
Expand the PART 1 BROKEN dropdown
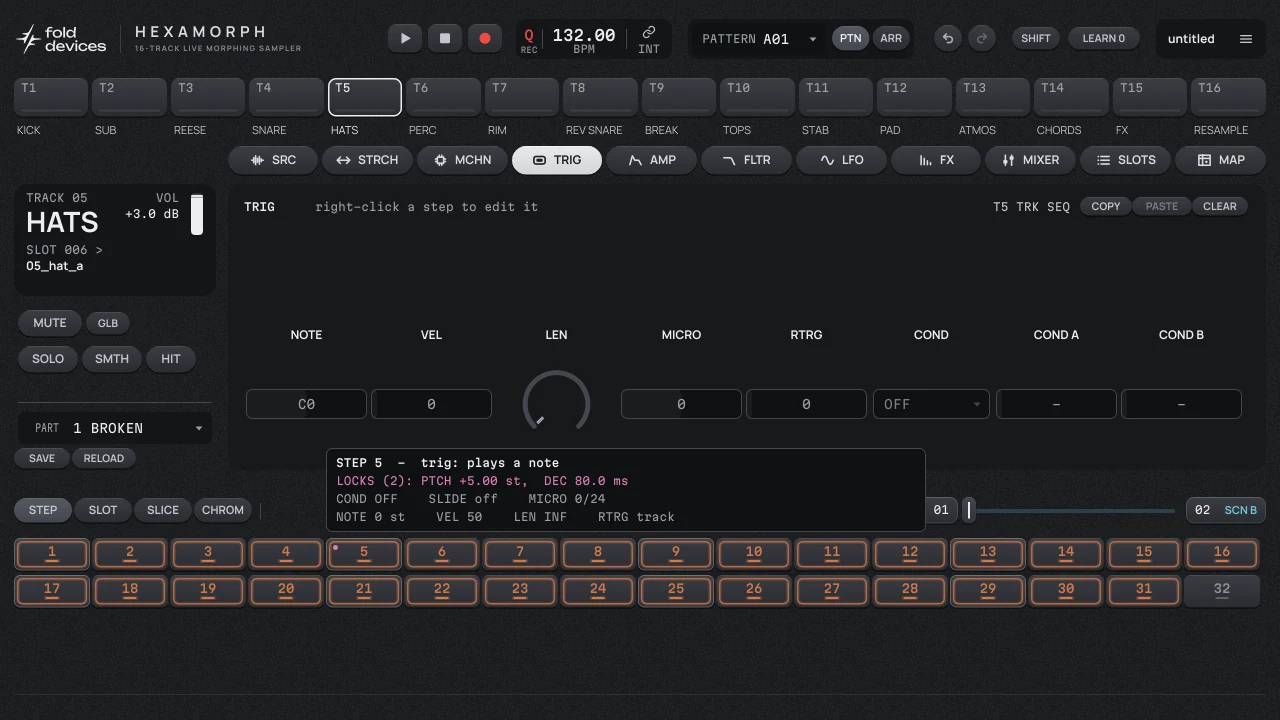point(115,428)
